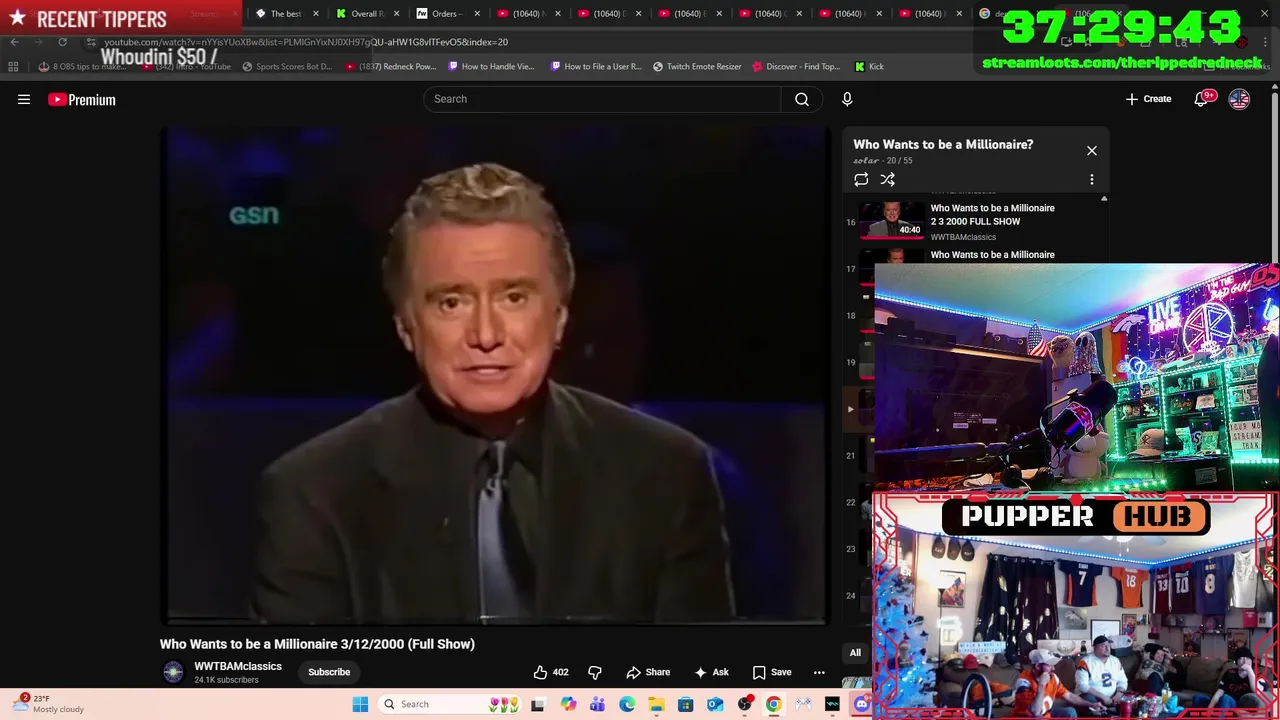The image size is (1280, 720).
Task: Open 'Twitch Emote Resizer' bookmark
Action: click(x=697, y=67)
